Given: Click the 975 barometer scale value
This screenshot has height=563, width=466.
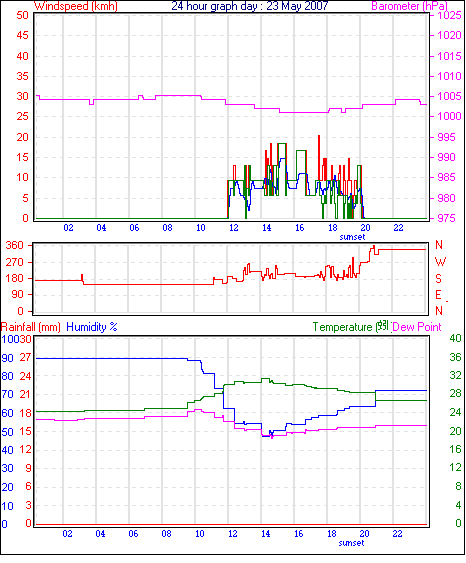Looking at the screenshot, I should click(446, 218).
